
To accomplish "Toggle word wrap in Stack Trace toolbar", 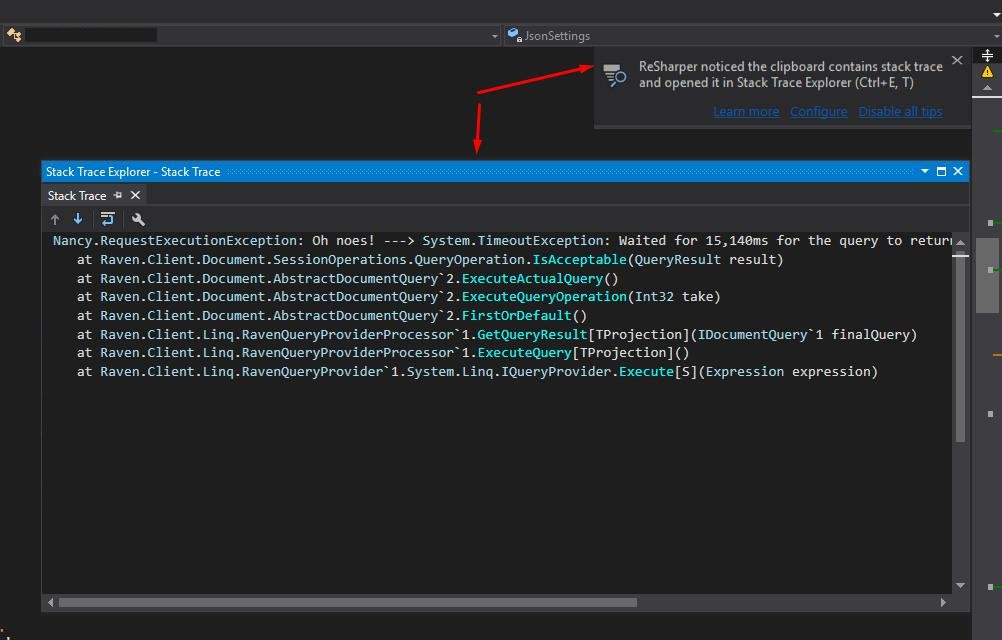I will [x=107, y=219].
